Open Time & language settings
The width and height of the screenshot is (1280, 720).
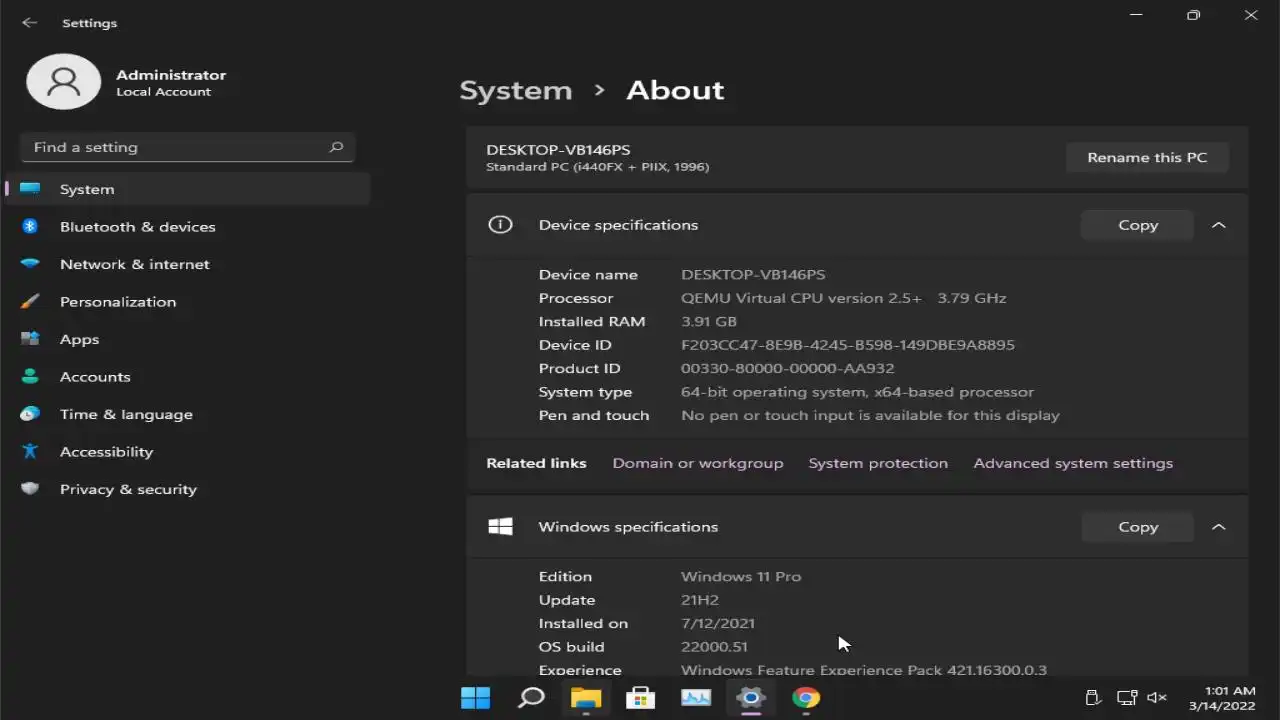coord(188,414)
